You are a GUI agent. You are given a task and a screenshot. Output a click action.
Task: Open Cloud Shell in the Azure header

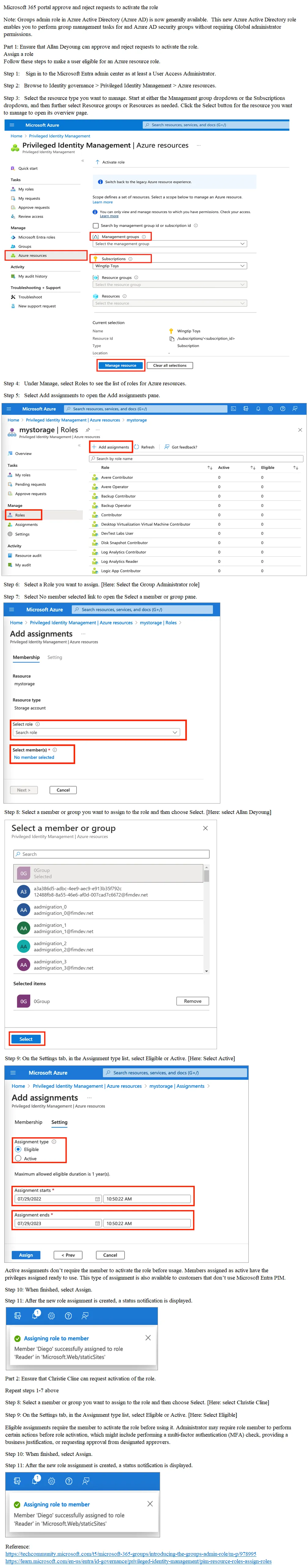click(x=234, y=409)
